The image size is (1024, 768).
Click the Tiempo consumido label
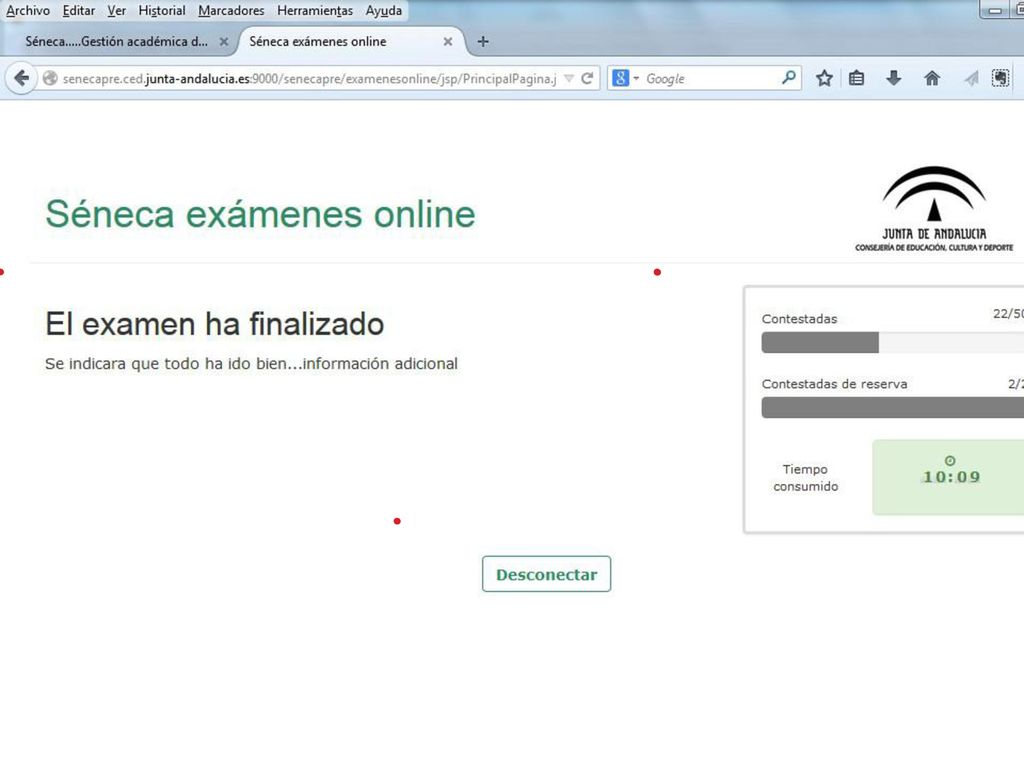[x=805, y=477]
